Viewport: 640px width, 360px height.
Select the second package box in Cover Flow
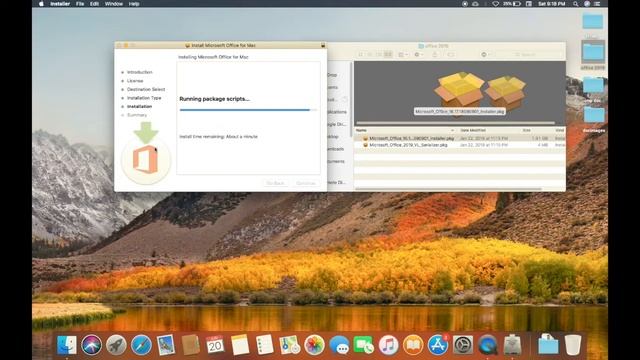506,92
